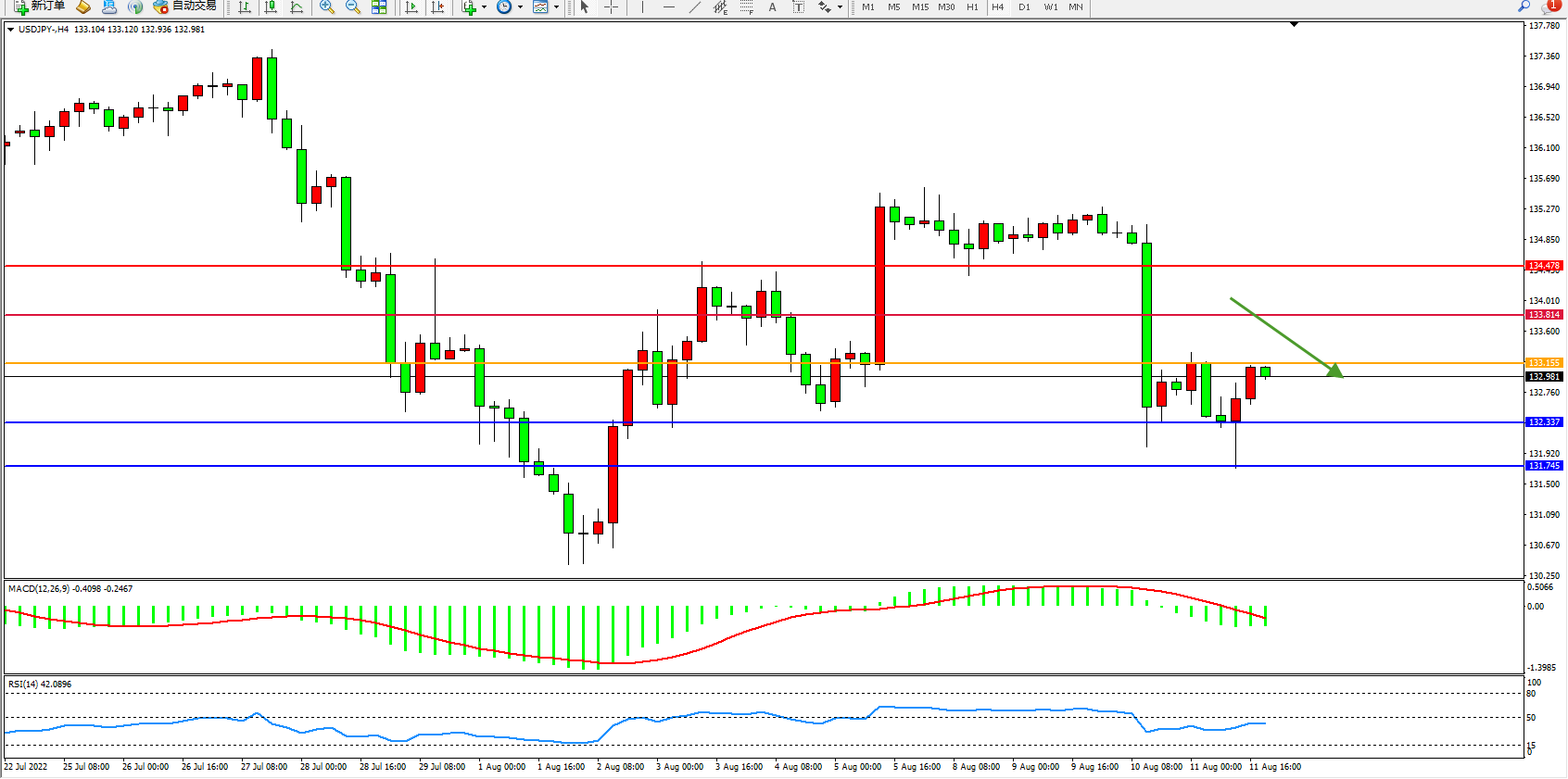Screen dimensions: 1568x779
Task: Click the chart shift triangle marker
Action: coord(1294,25)
